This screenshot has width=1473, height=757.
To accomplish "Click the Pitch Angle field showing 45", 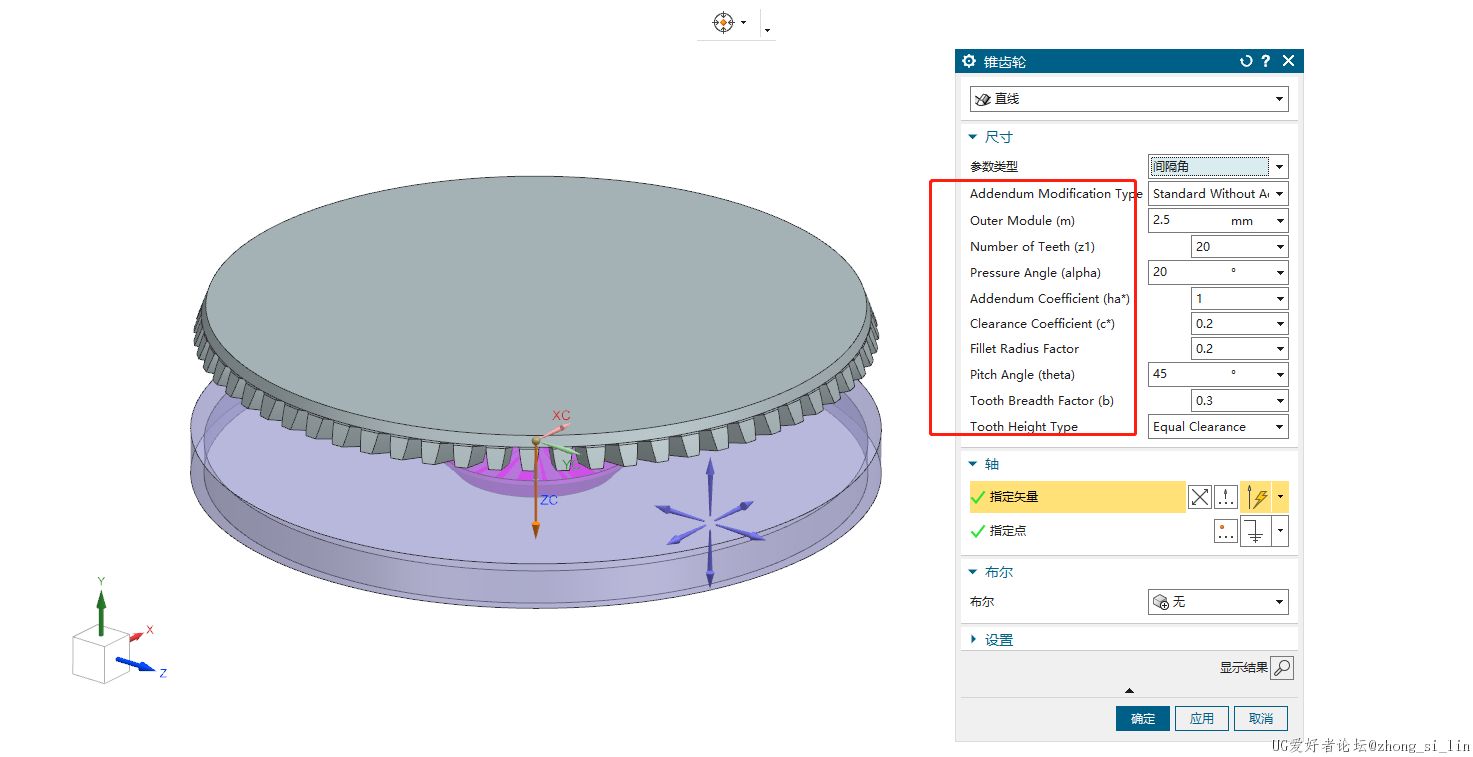I will click(1188, 374).
